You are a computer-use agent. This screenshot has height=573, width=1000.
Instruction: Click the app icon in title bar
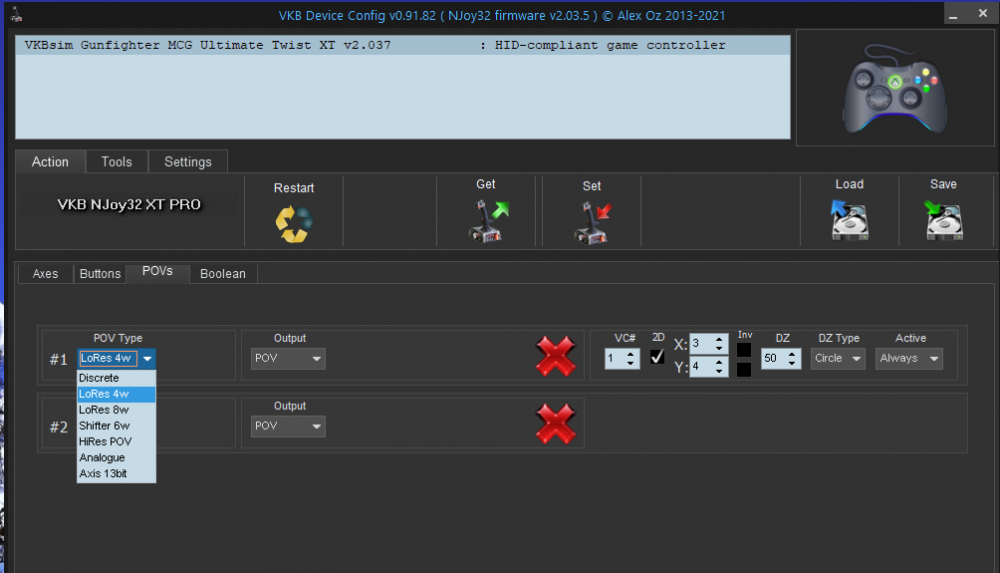pos(17,14)
